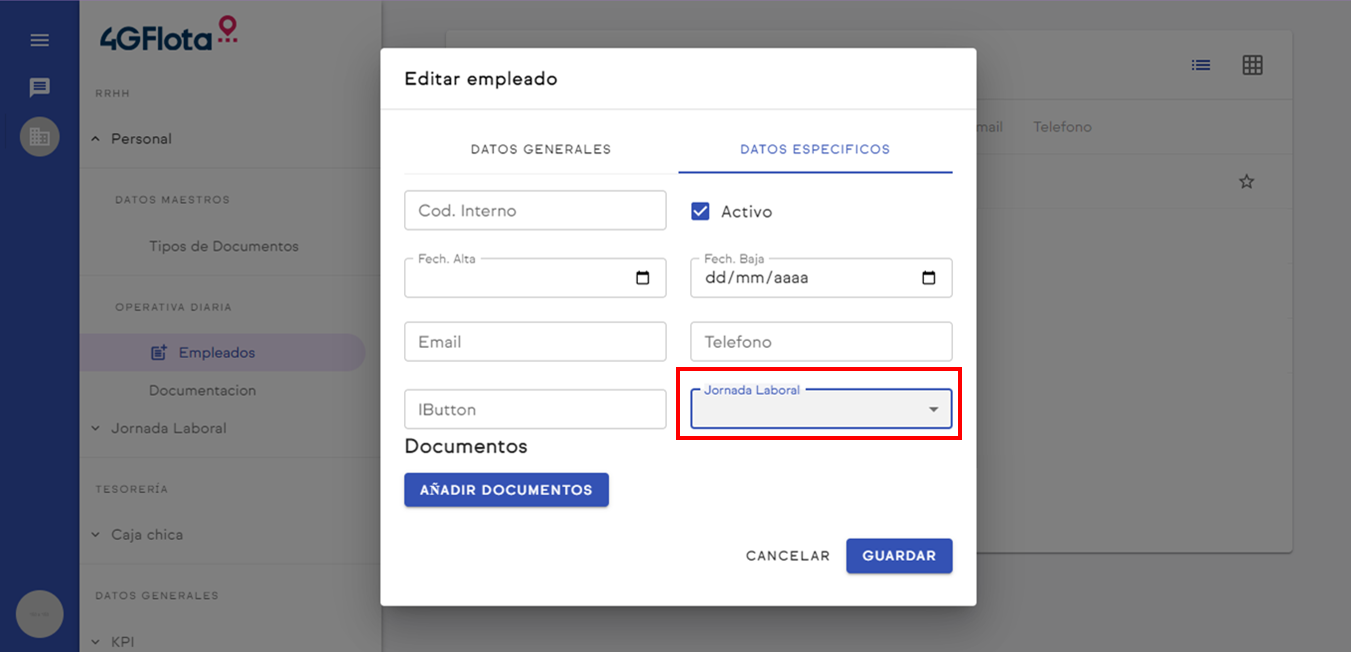Open the Jornada Laboral dropdown

(x=820, y=410)
